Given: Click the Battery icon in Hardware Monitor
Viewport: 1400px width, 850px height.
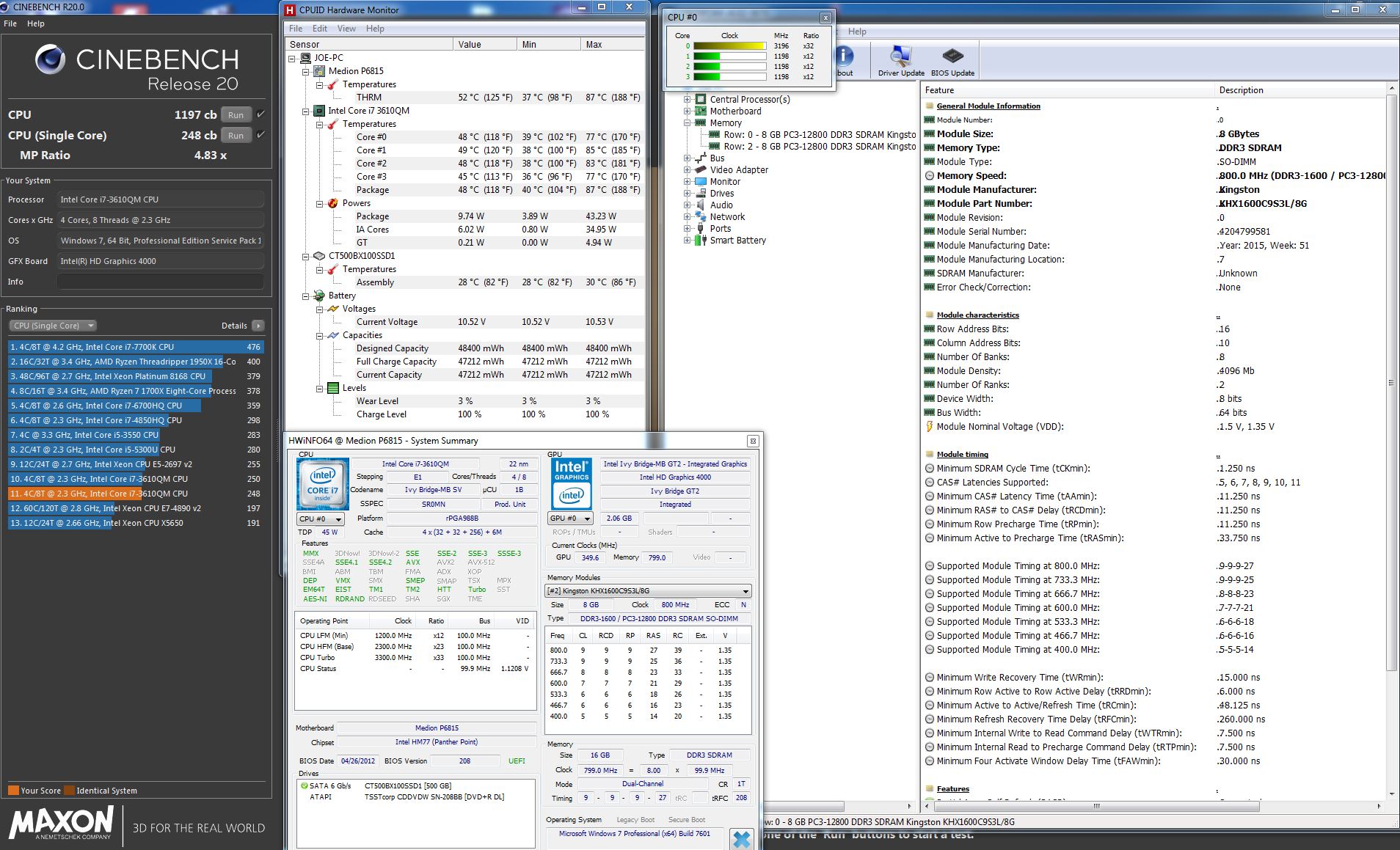Looking at the screenshot, I should [x=319, y=296].
